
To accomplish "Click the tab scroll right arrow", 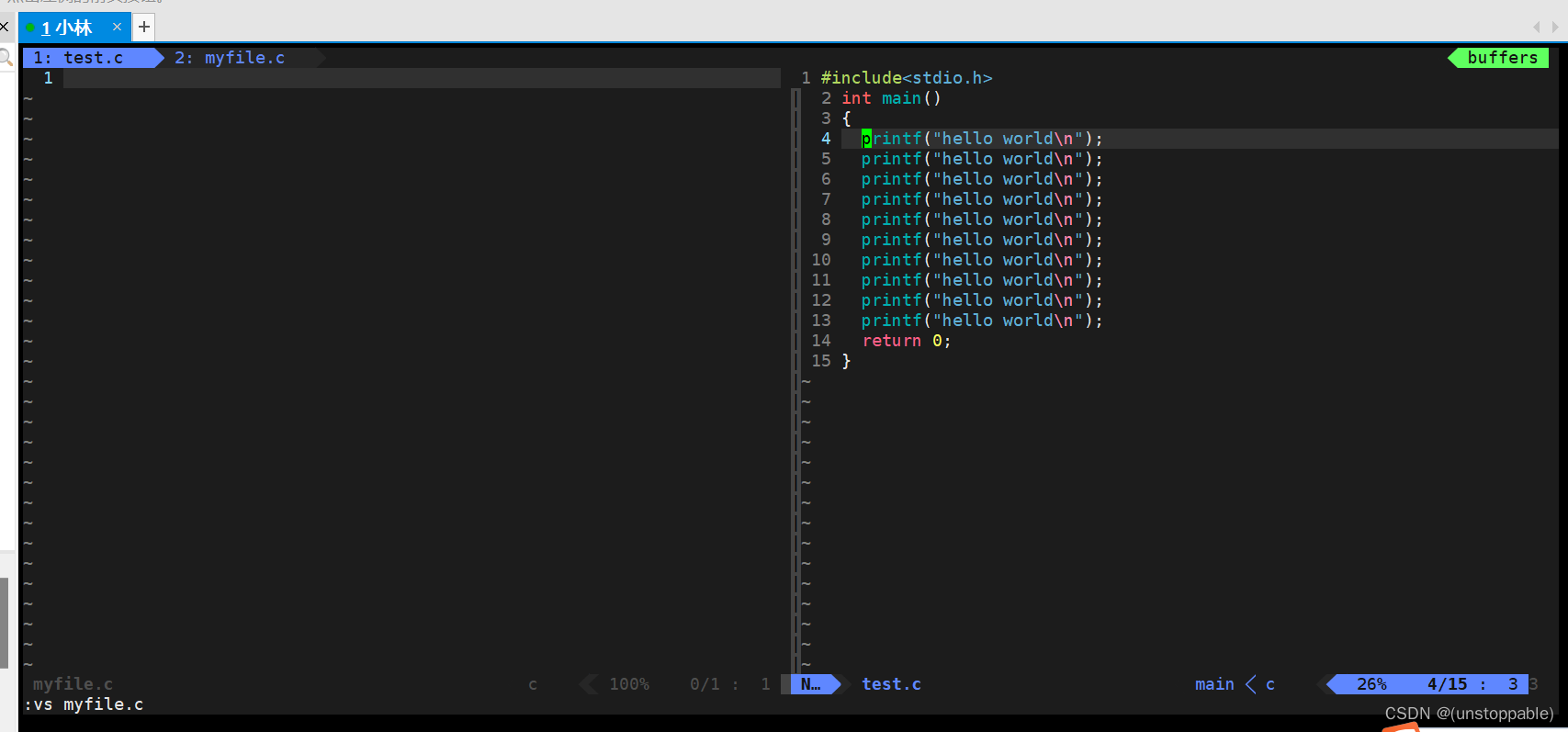I will point(1554,28).
